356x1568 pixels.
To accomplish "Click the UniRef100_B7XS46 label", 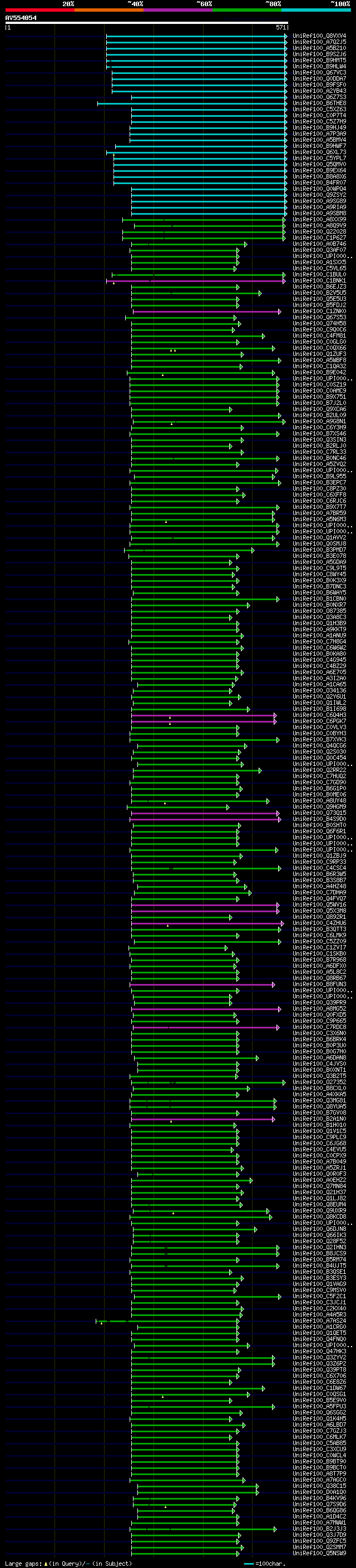I will click(x=319, y=434).
